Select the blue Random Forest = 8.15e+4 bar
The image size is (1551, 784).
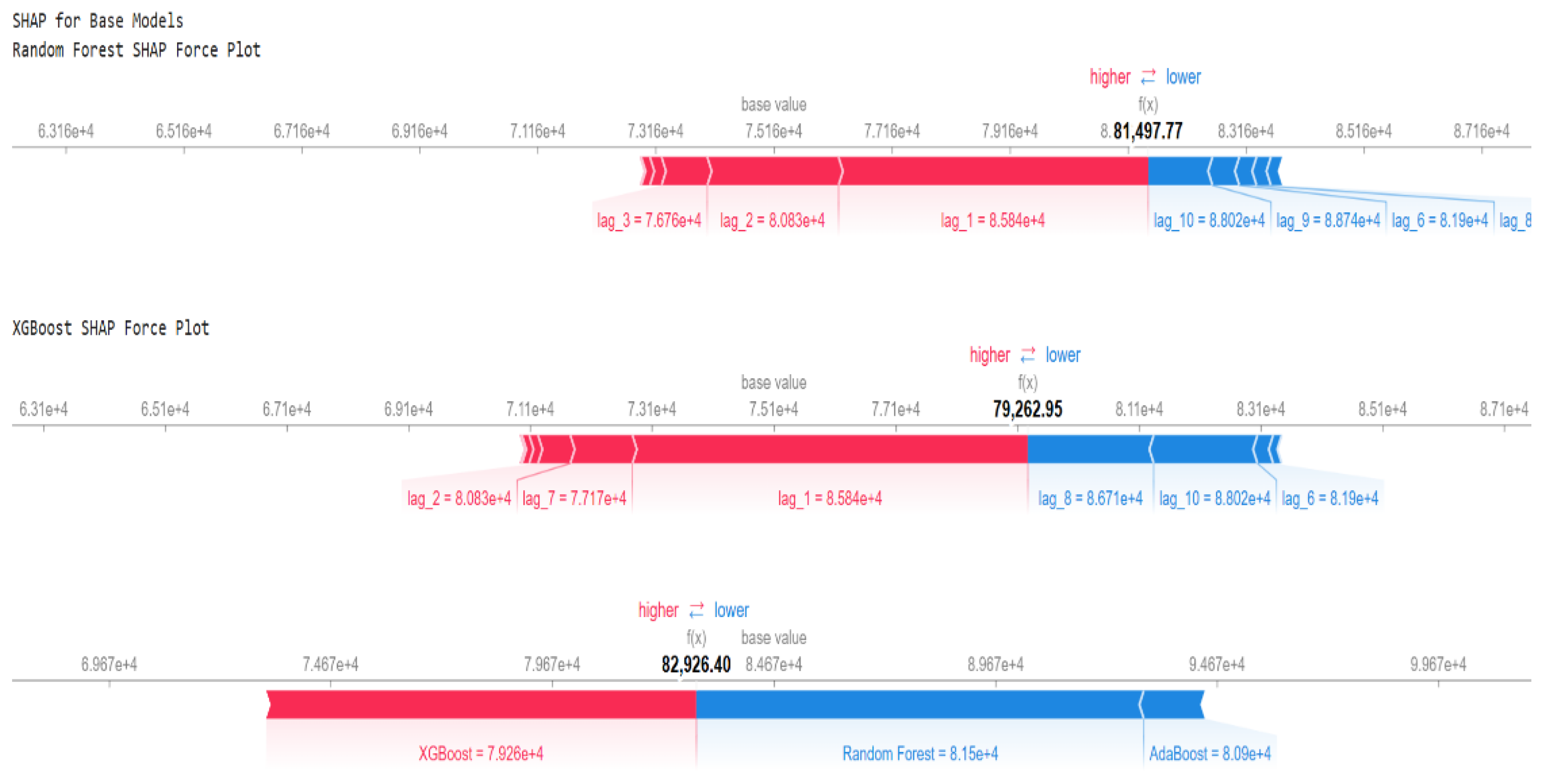click(x=919, y=705)
